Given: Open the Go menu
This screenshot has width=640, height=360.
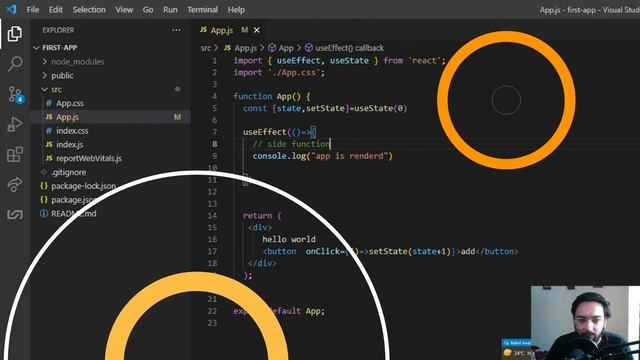Looking at the screenshot, I should (x=148, y=9).
